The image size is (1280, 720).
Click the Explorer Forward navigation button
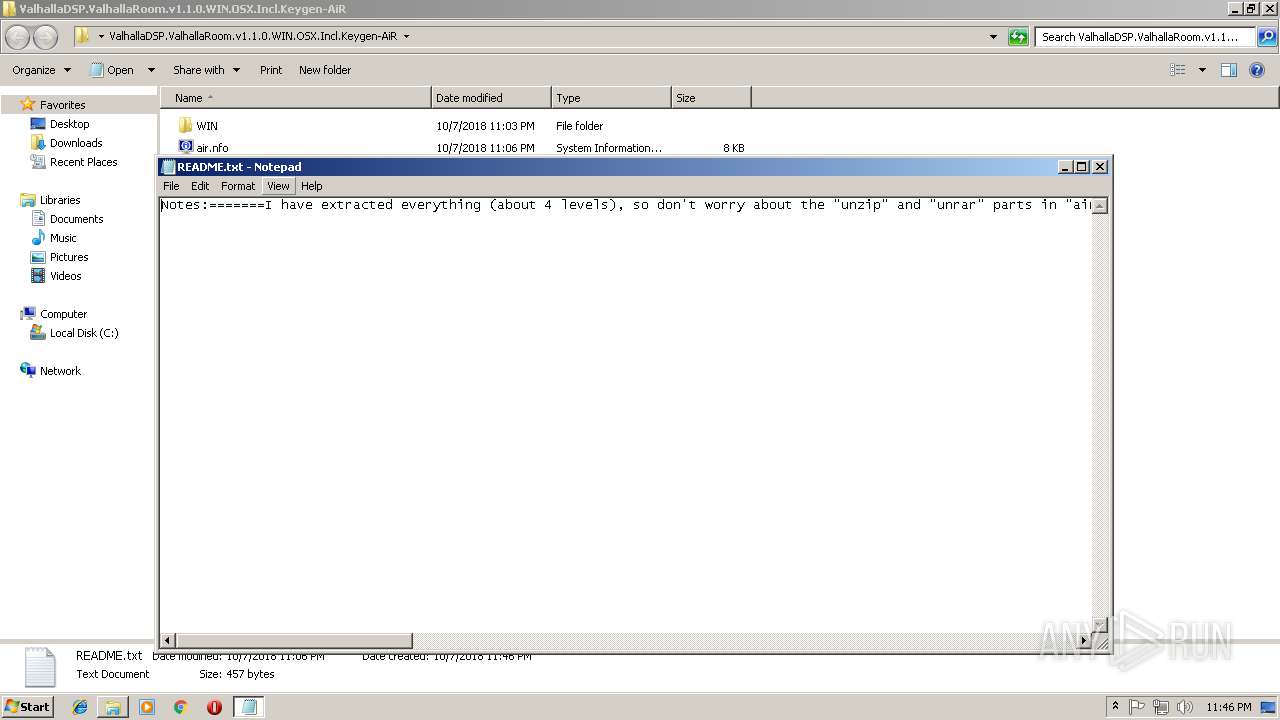tap(46, 37)
